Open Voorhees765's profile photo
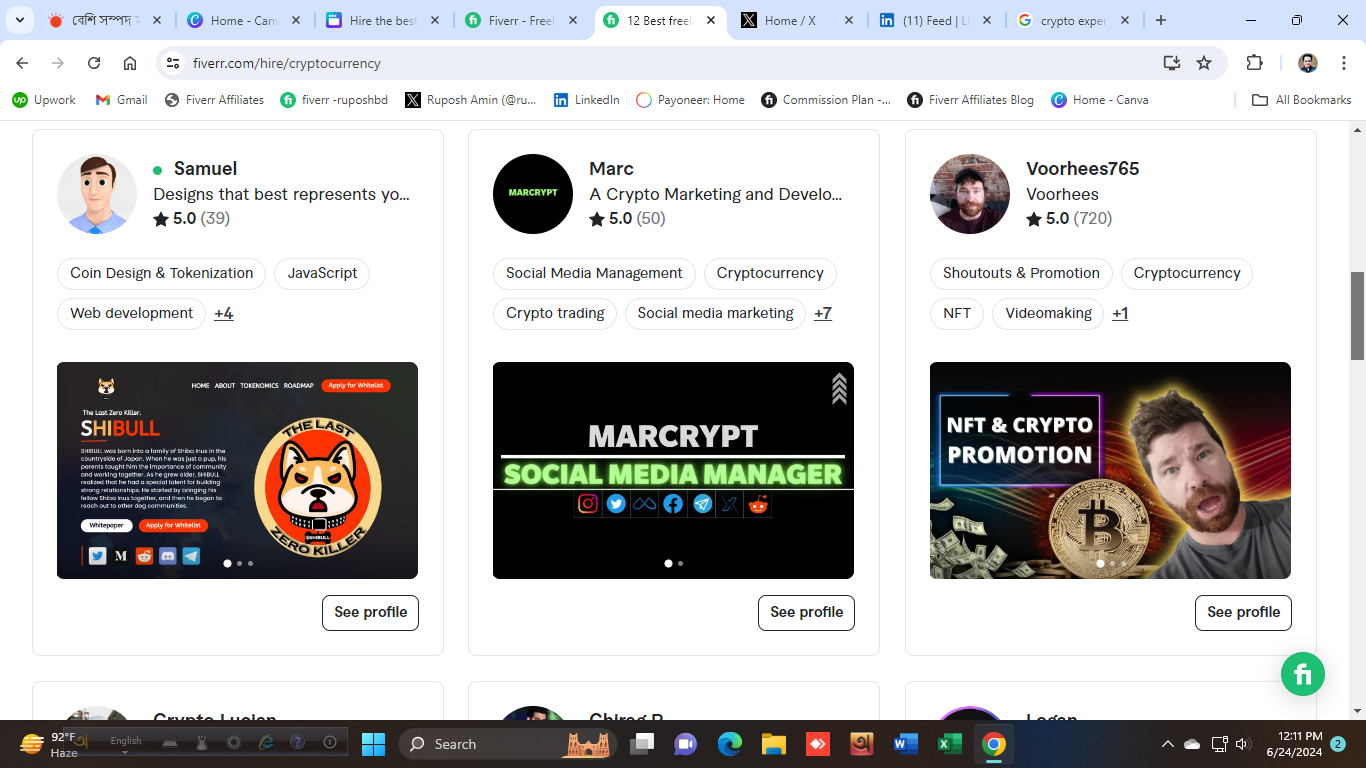The image size is (1366, 768). pos(970,194)
